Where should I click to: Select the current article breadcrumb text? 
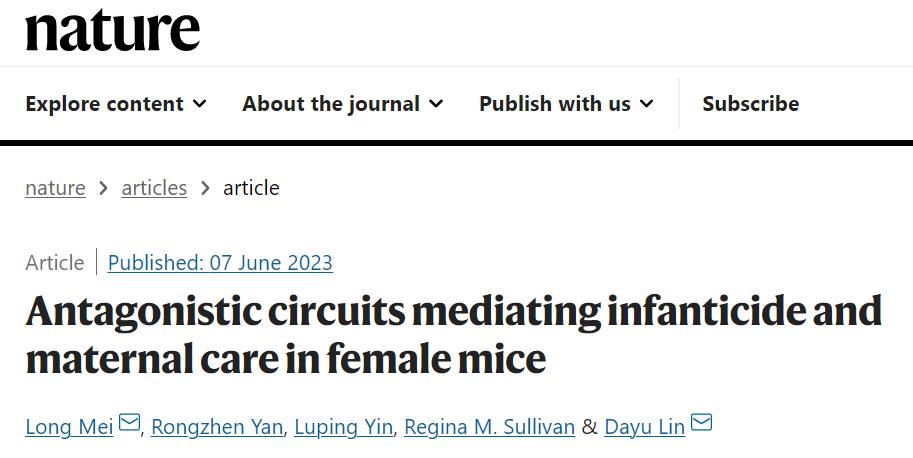click(x=251, y=188)
